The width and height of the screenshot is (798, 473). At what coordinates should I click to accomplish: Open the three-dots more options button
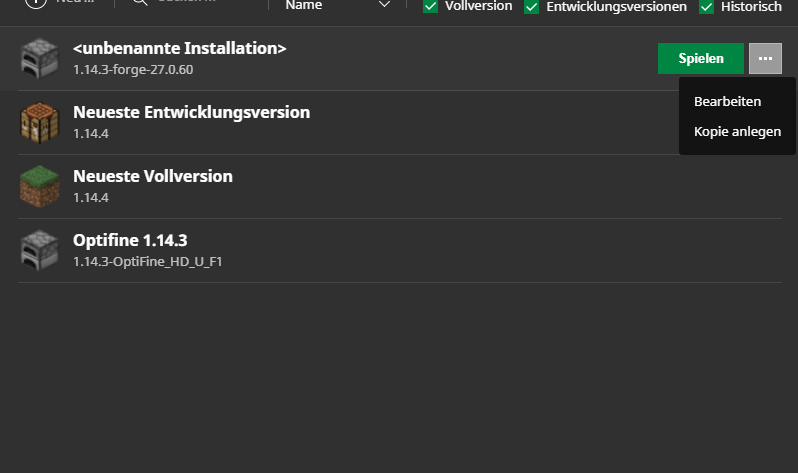pyautogui.click(x=765, y=58)
